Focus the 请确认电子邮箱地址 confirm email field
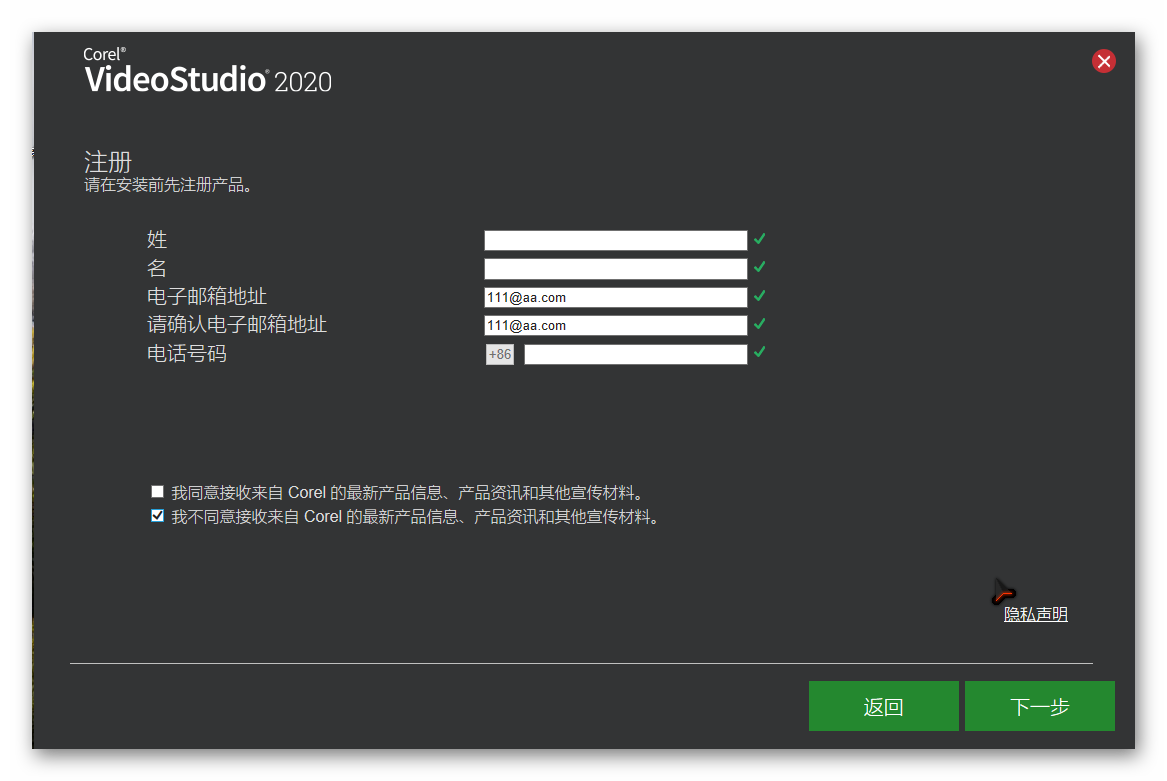 (x=616, y=325)
